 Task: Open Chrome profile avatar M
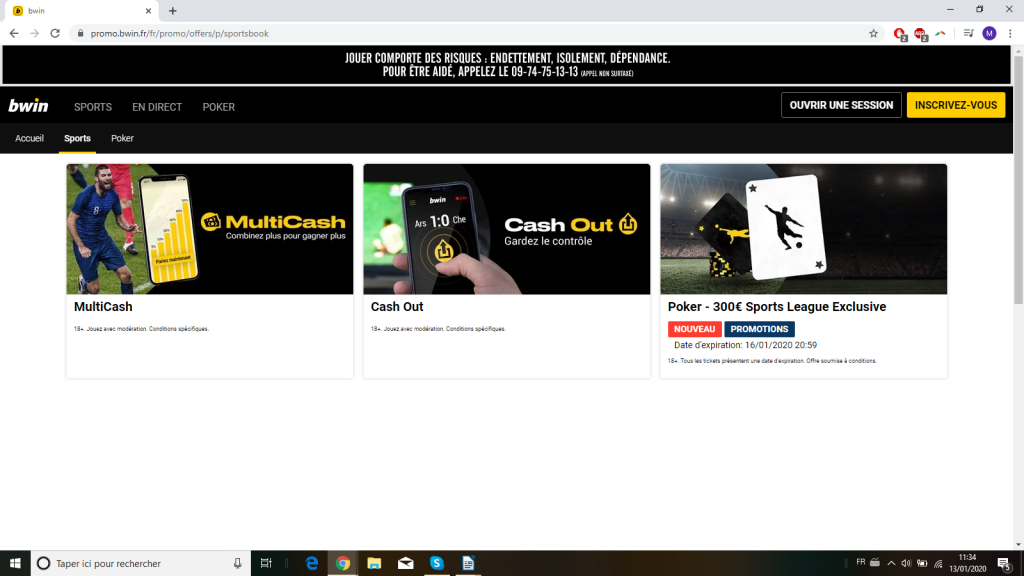[989, 33]
